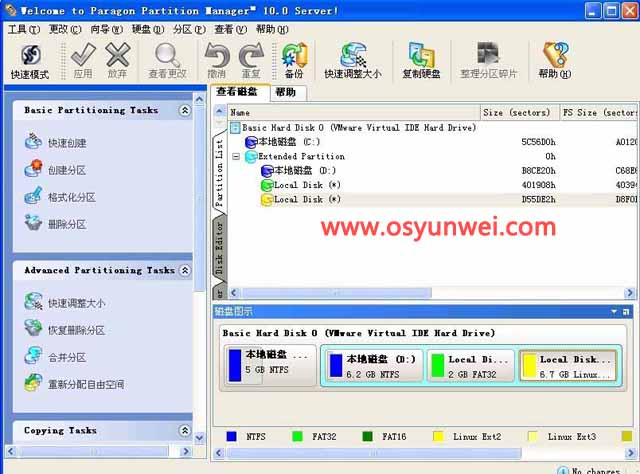Select the 2 GB FAT32 partition block
The height and width of the screenshot is (474, 640).
coord(471,366)
